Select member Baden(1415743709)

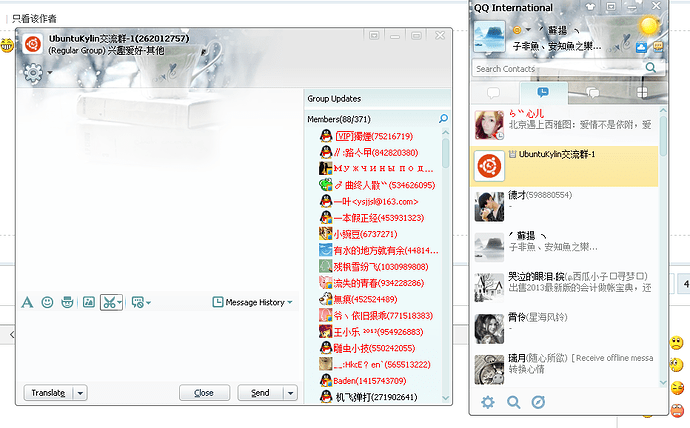click(370, 381)
